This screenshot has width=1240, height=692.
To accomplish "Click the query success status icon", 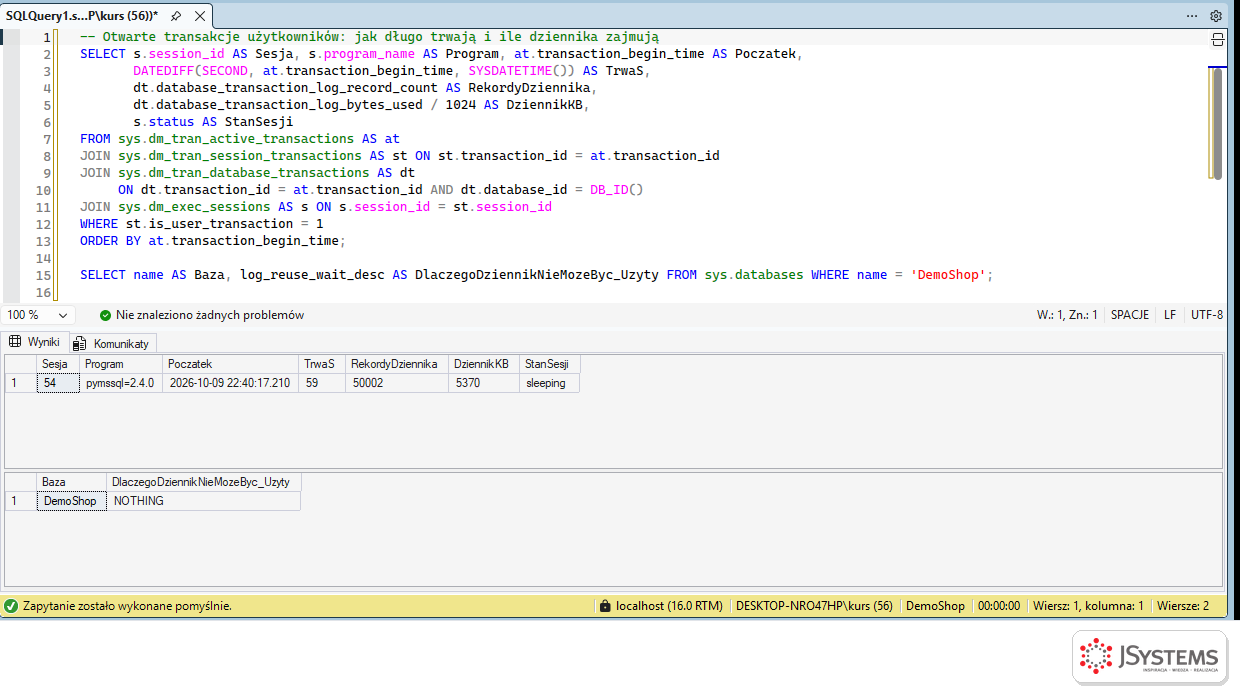I will click(11, 606).
